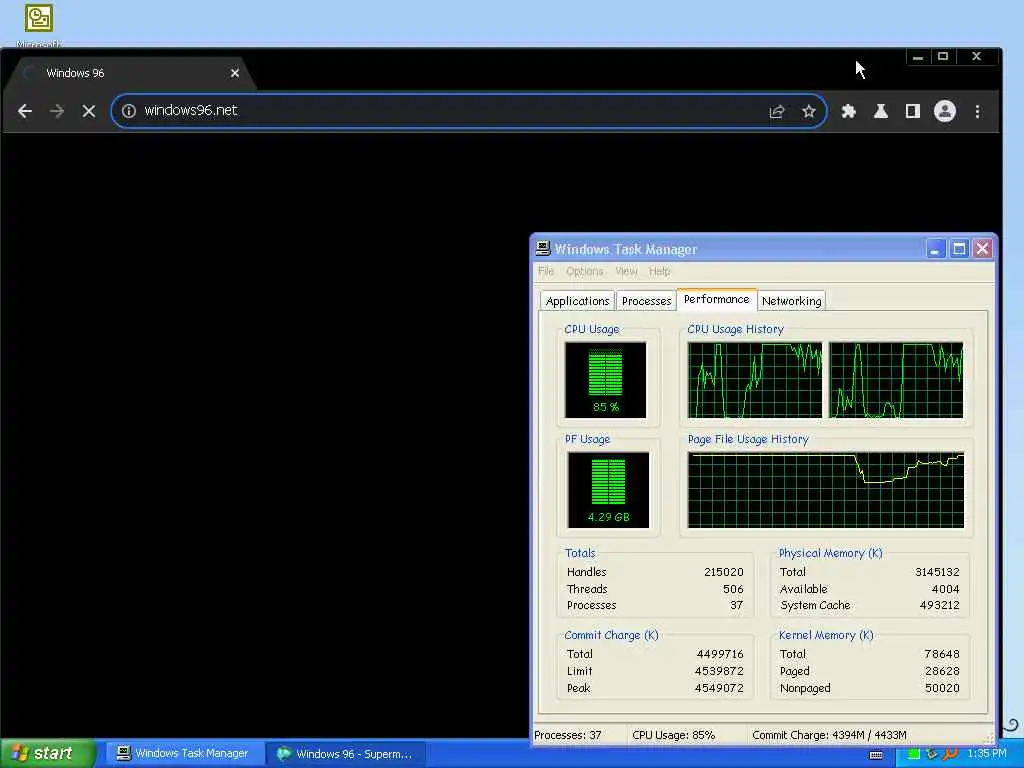Open Help menu in Task Manager
This screenshot has width=1024, height=768.
(659, 271)
